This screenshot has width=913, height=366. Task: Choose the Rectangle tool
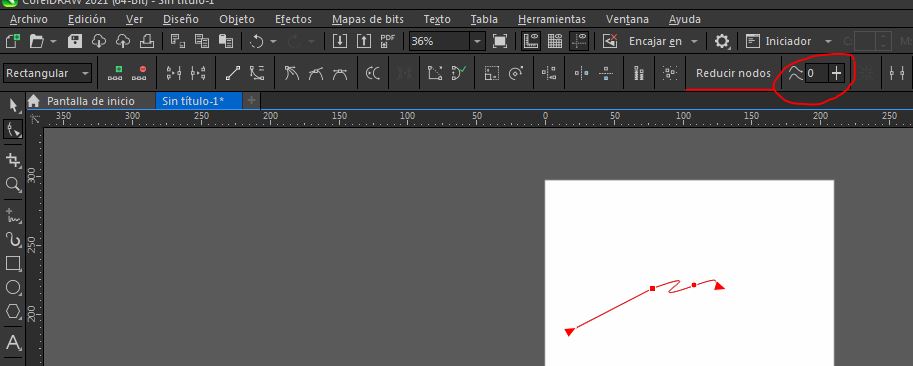click(13, 263)
